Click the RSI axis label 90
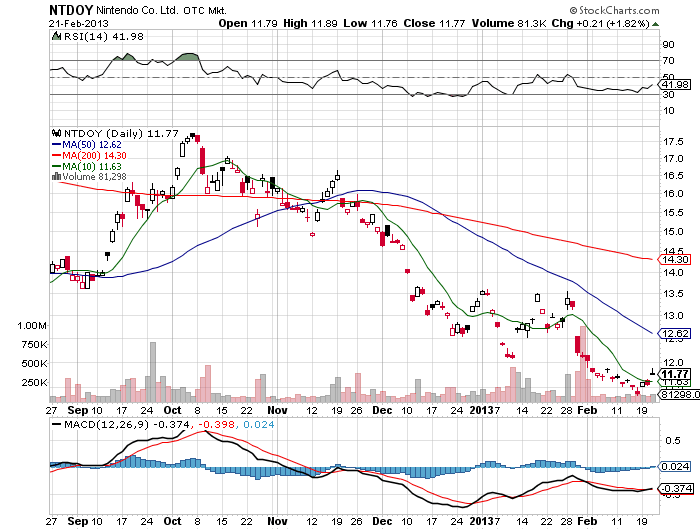This screenshot has width=700, height=530. tap(668, 45)
